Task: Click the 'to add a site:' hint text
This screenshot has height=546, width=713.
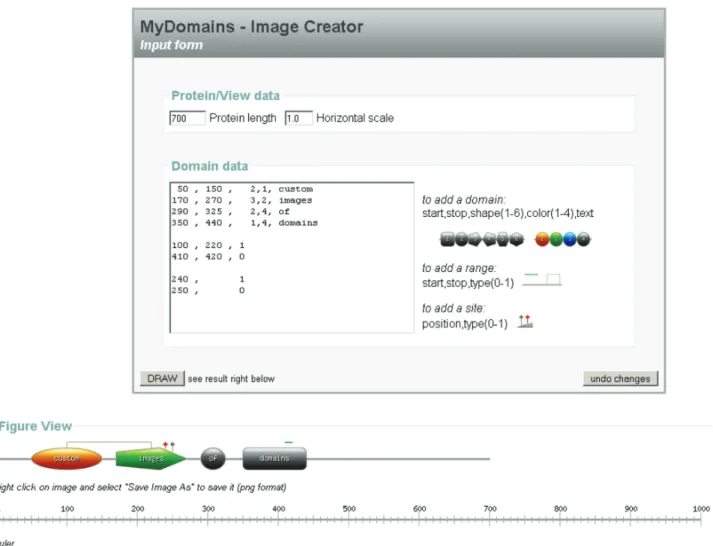Action: 453,308
